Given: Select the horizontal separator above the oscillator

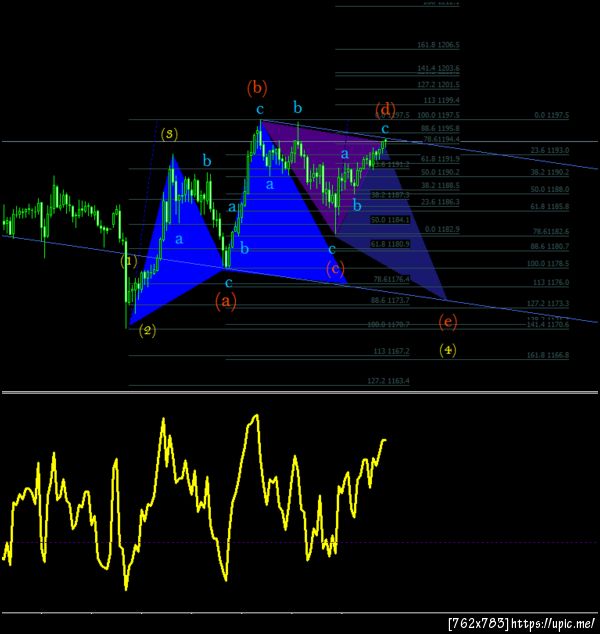Looking at the screenshot, I should click(x=300, y=392).
